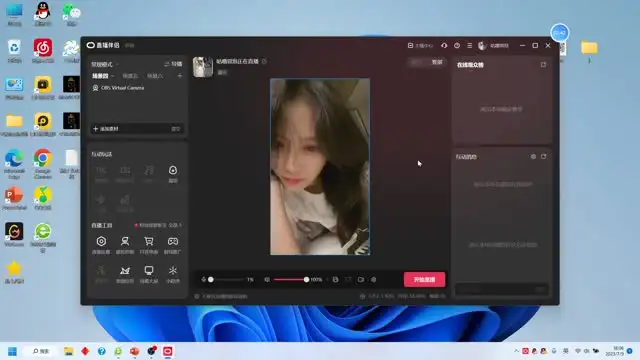The height and width of the screenshot is (360, 640).
Task: Open the game controller live tool
Action: (173, 244)
